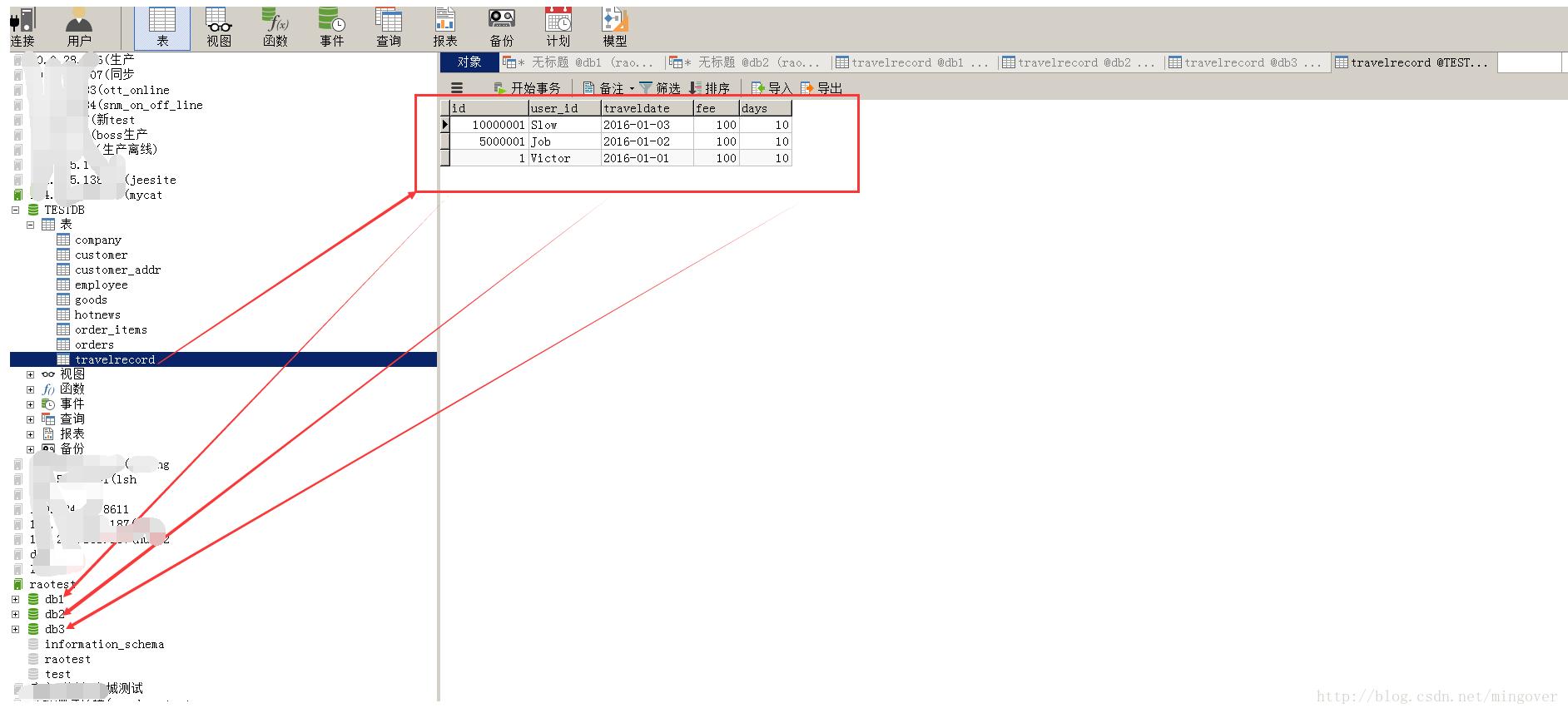Click the 连接 (Connection) toolbar icon
The width and height of the screenshot is (1568, 713).
tap(22, 27)
